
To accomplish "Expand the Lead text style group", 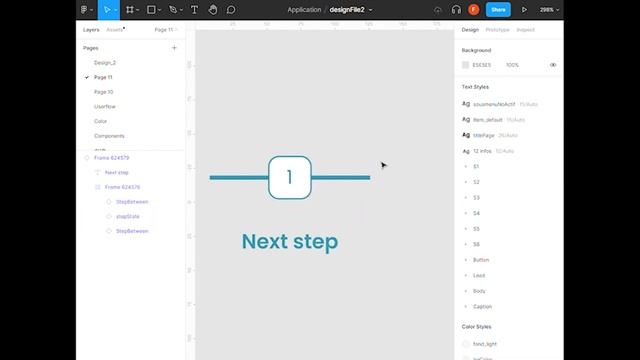I will pyautogui.click(x=466, y=275).
